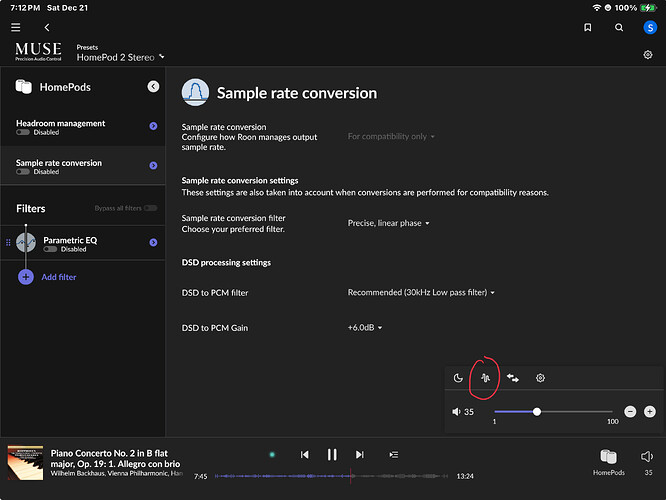Screen dimensions: 666x500
Task: Click the Sample rate conversion header icon
Action: coord(195,92)
